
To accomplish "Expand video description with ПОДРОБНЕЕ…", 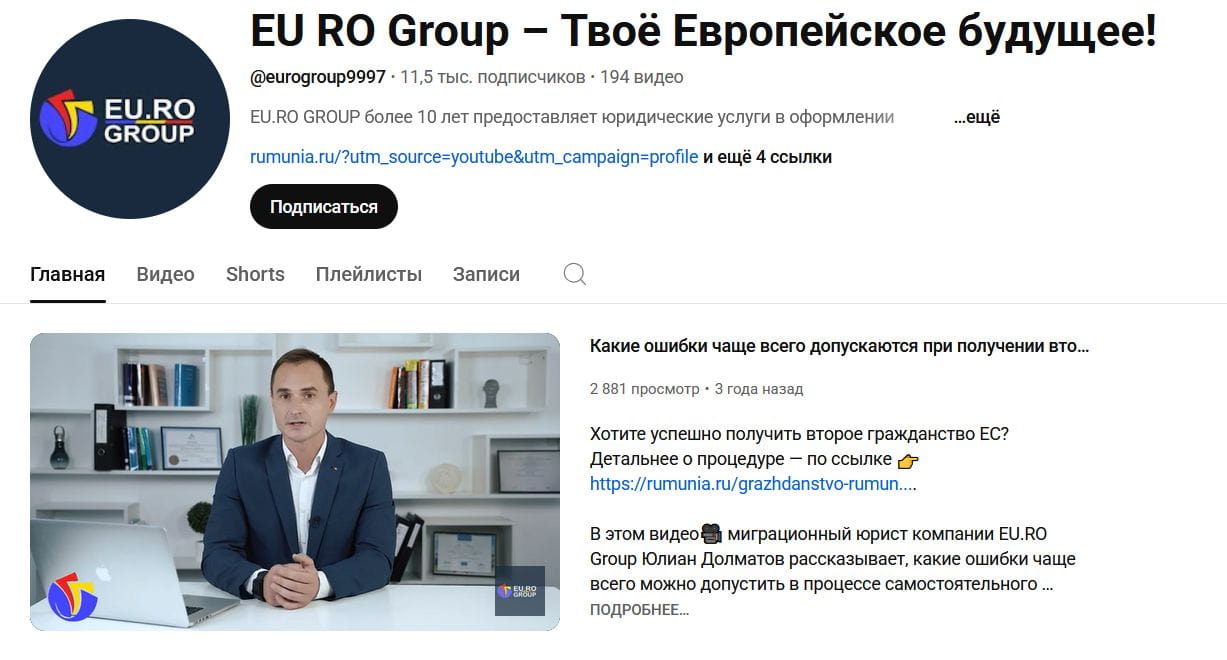I will 639,609.
